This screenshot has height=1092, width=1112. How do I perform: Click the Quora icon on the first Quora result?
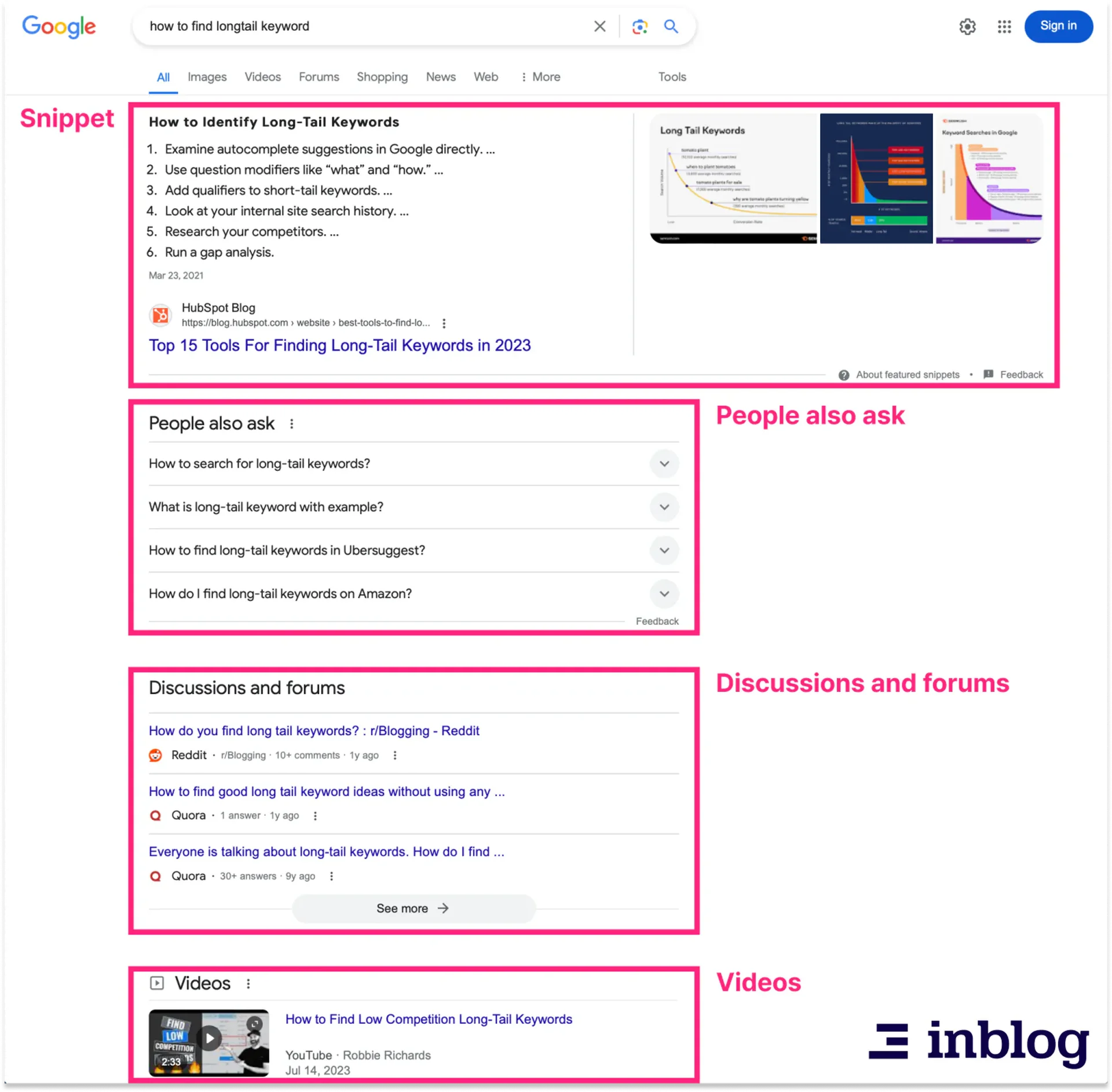coord(155,815)
